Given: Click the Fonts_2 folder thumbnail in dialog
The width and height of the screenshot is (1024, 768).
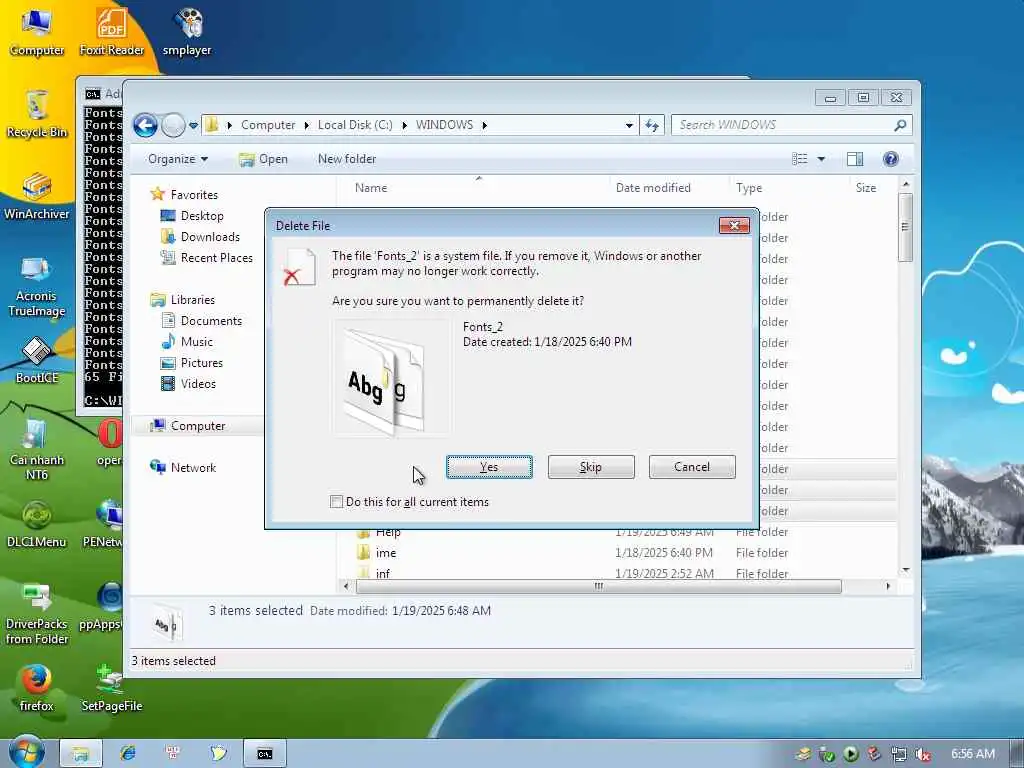Looking at the screenshot, I should click(x=391, y=377).
